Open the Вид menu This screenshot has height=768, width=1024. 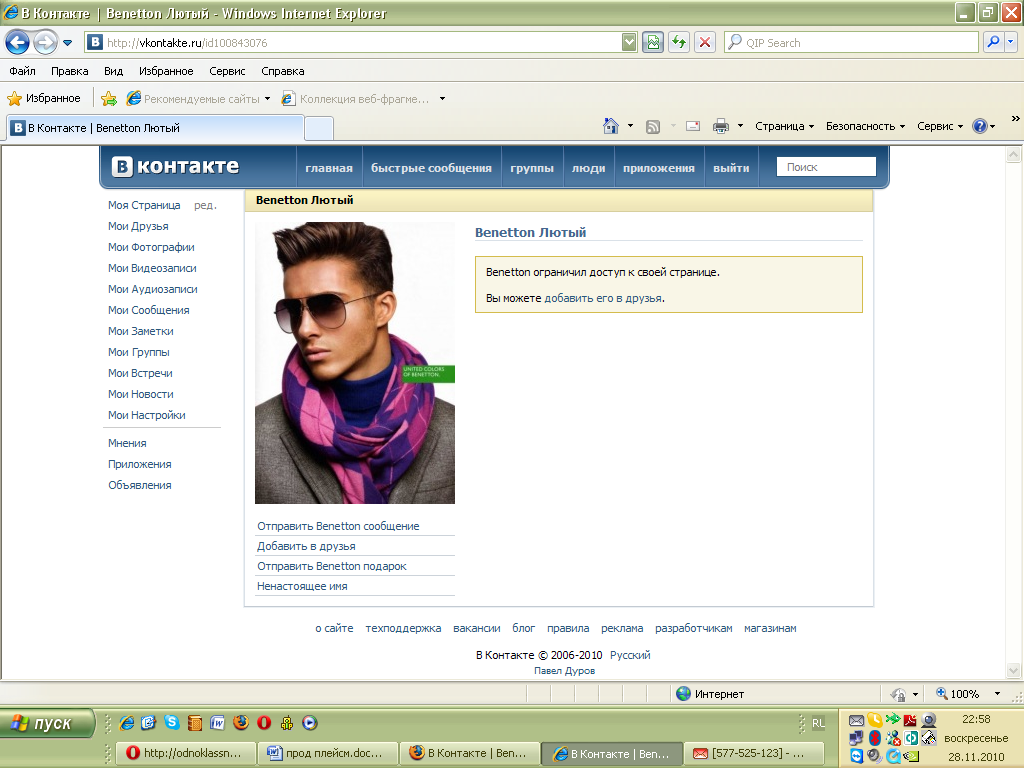click(113, 71)
